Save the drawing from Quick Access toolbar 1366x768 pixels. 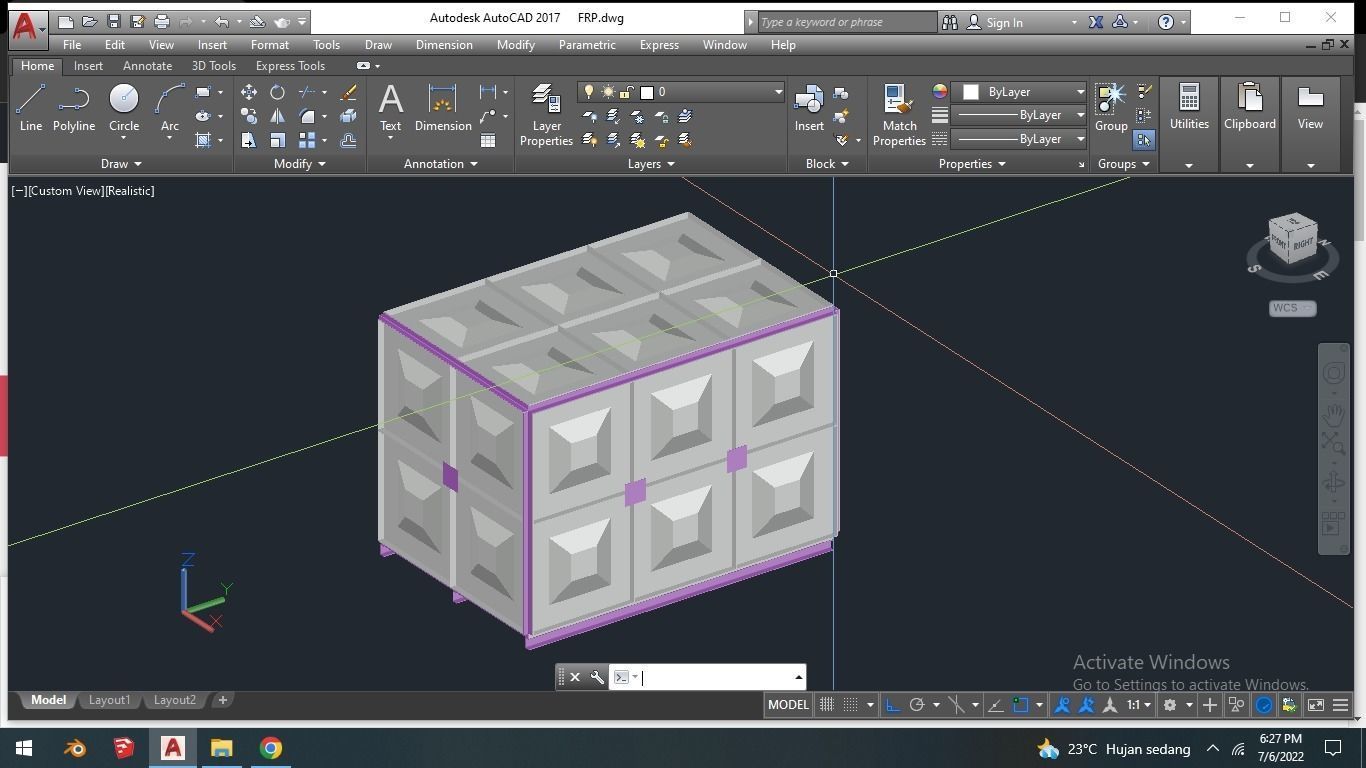click(x=113, y=21)
